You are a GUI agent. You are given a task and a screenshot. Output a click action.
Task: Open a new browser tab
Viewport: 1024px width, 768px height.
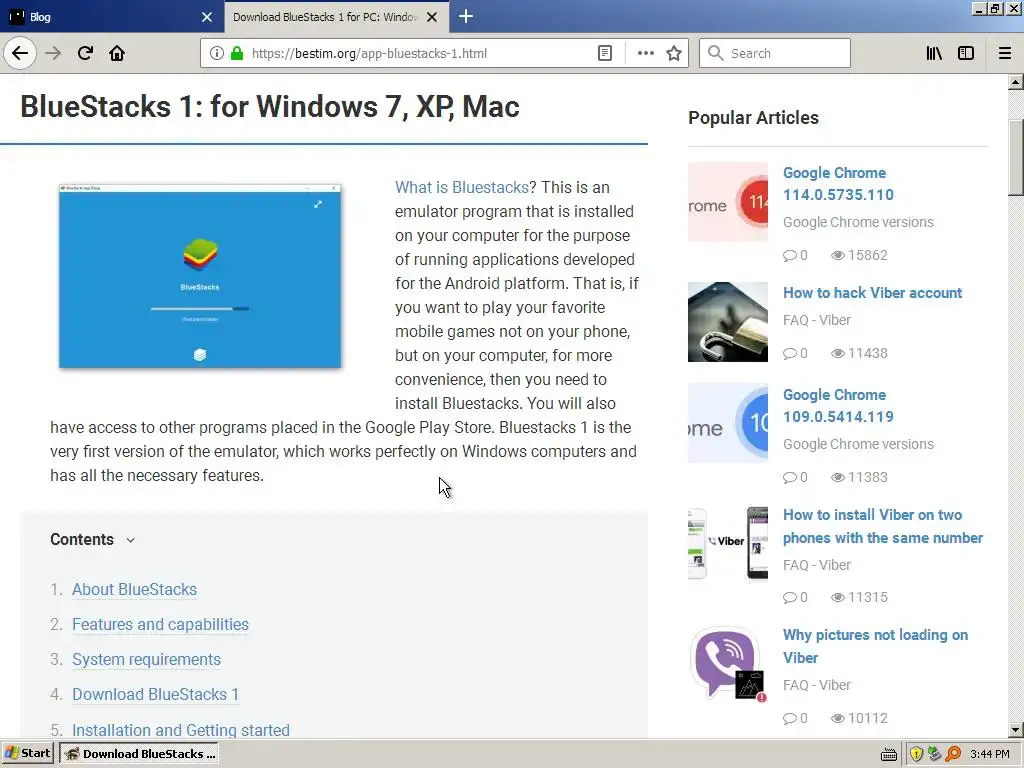(x=466, y=16)
